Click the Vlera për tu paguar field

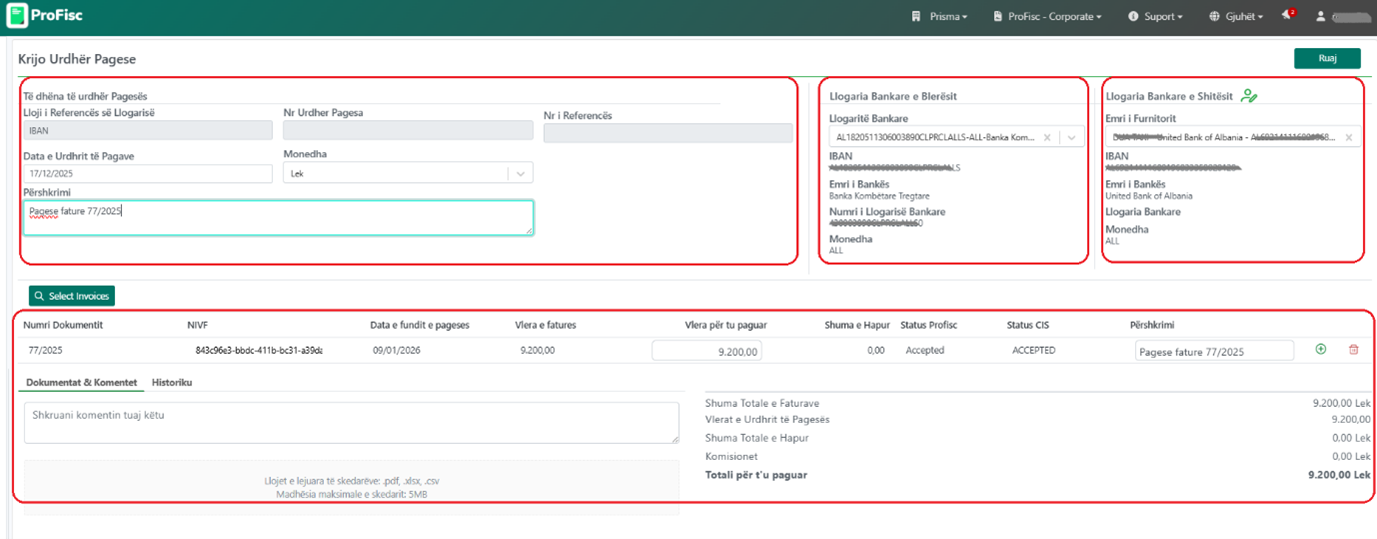tap(707, 351)
